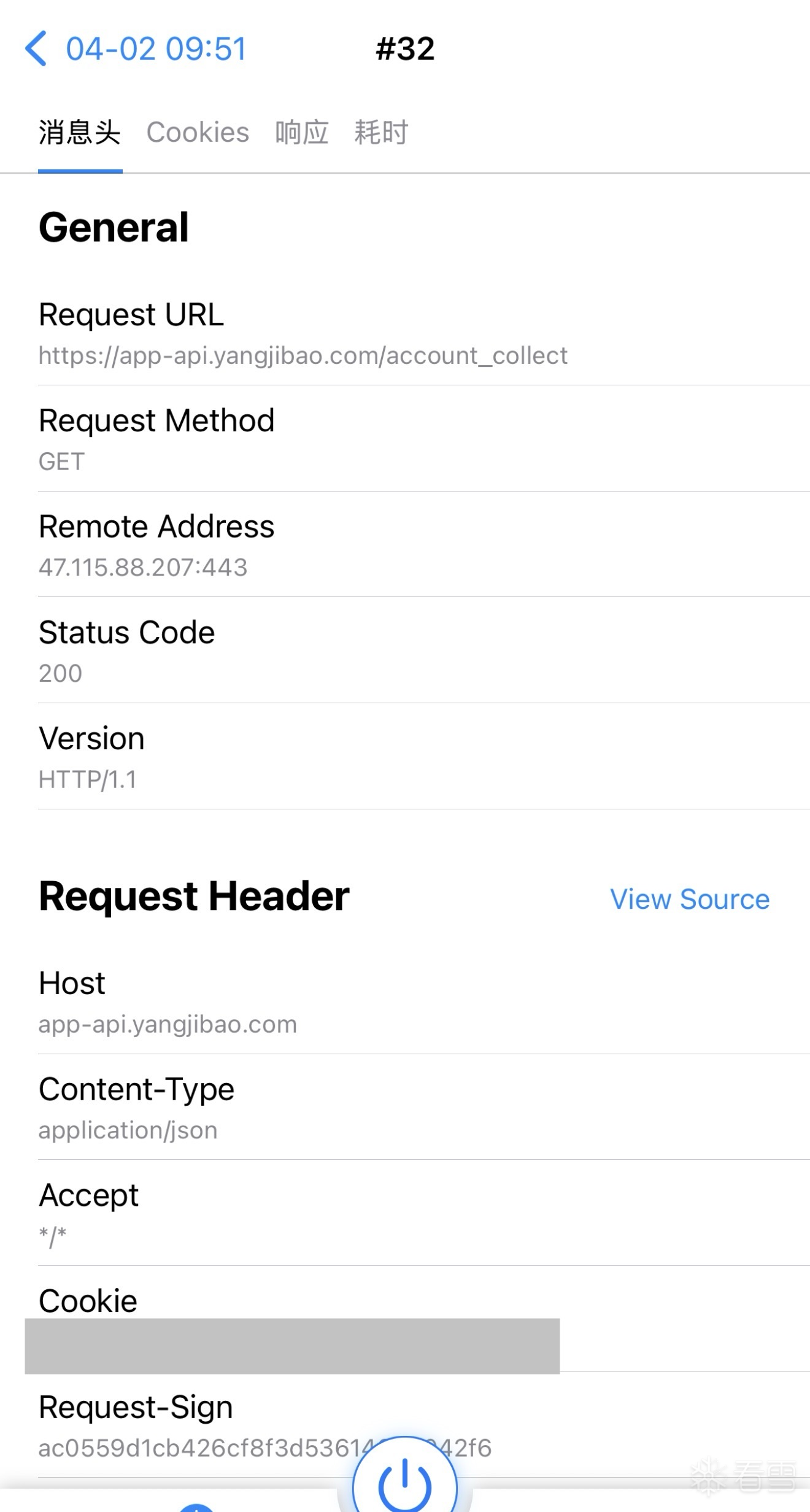Select the GET request method value
Screen dimensions: 810x1512
click(61, 461)
